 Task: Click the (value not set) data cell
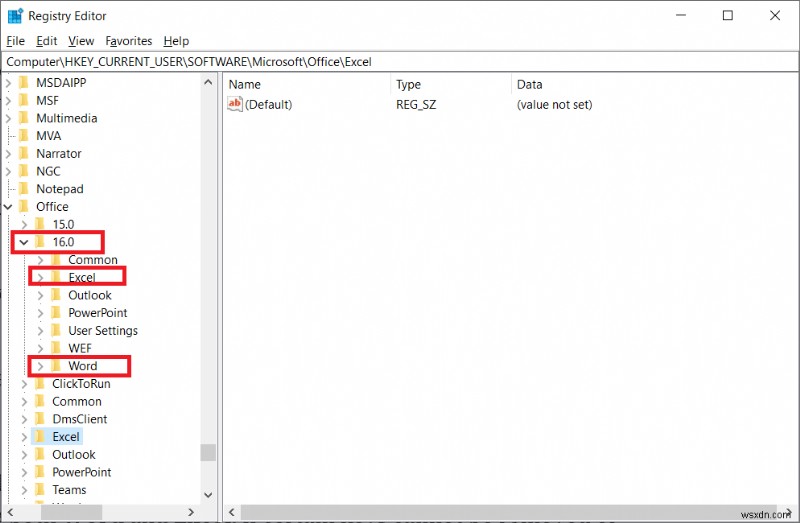pos(555,105)
